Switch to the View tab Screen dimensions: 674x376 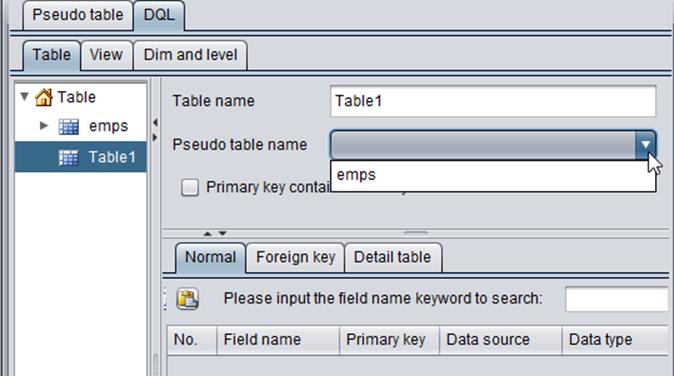coord(106,55)
